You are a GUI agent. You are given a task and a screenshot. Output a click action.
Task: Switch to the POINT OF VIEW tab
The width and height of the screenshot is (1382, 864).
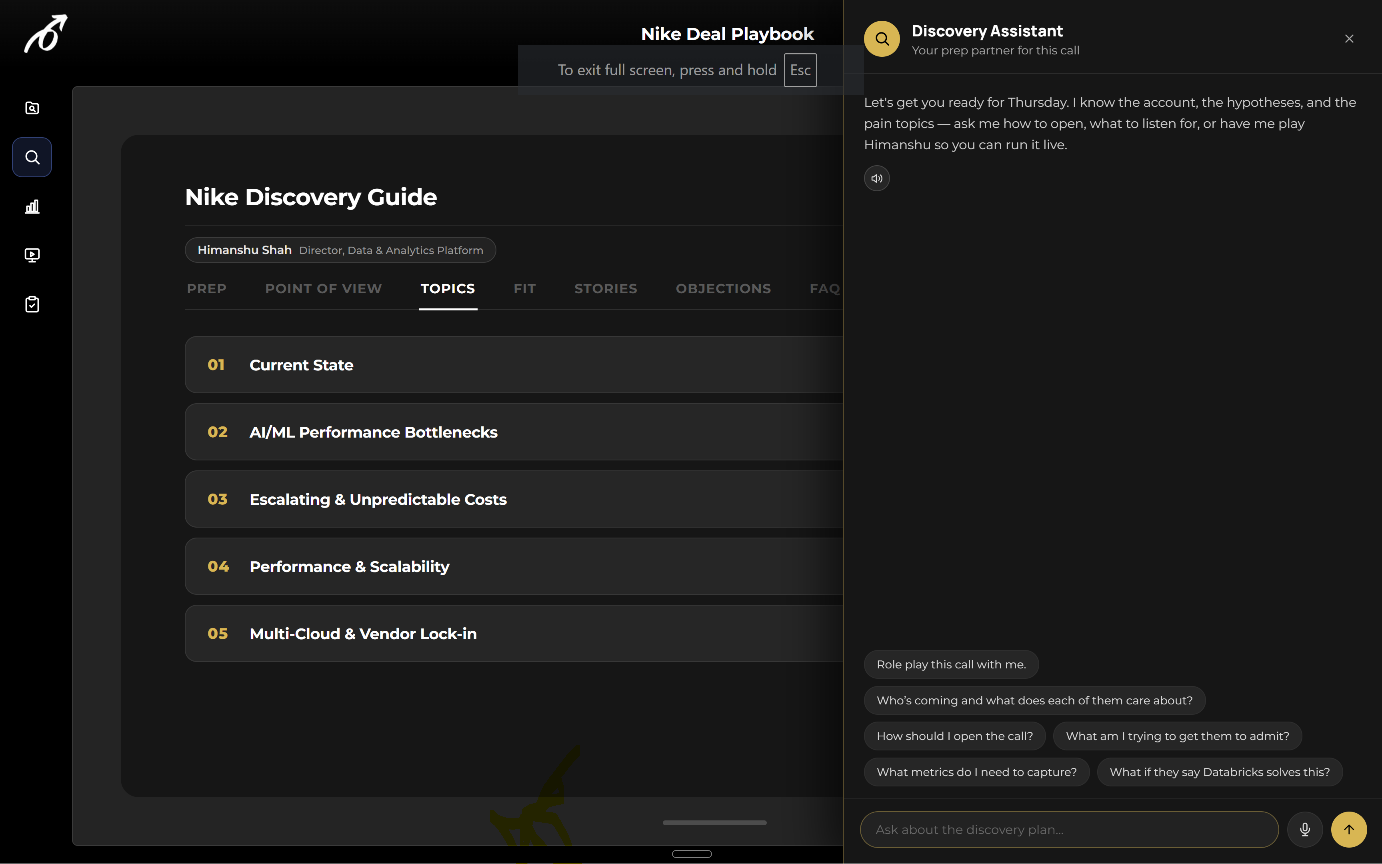click(323, 288)
